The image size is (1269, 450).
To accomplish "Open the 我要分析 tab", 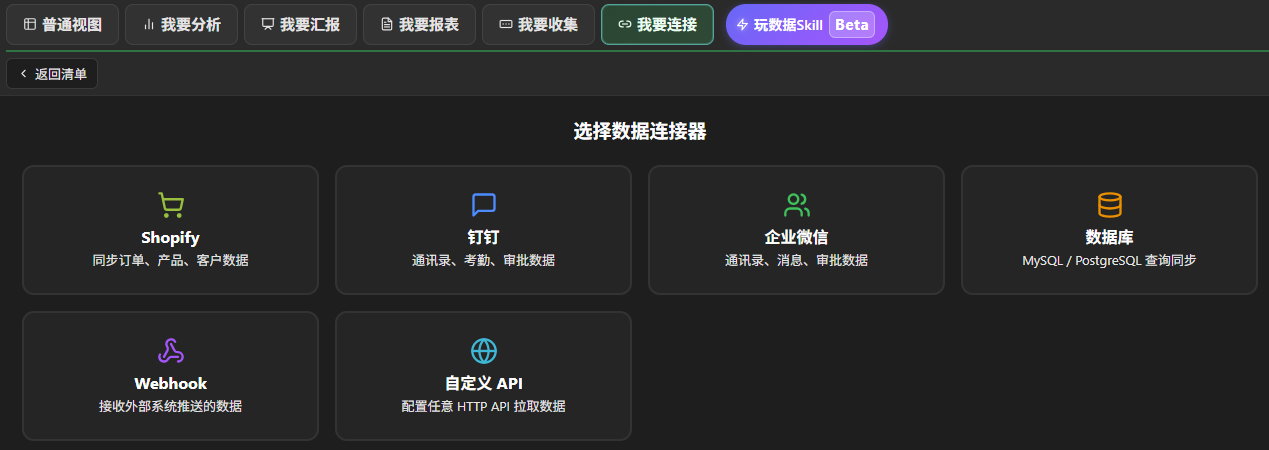I will click(181, 25).
